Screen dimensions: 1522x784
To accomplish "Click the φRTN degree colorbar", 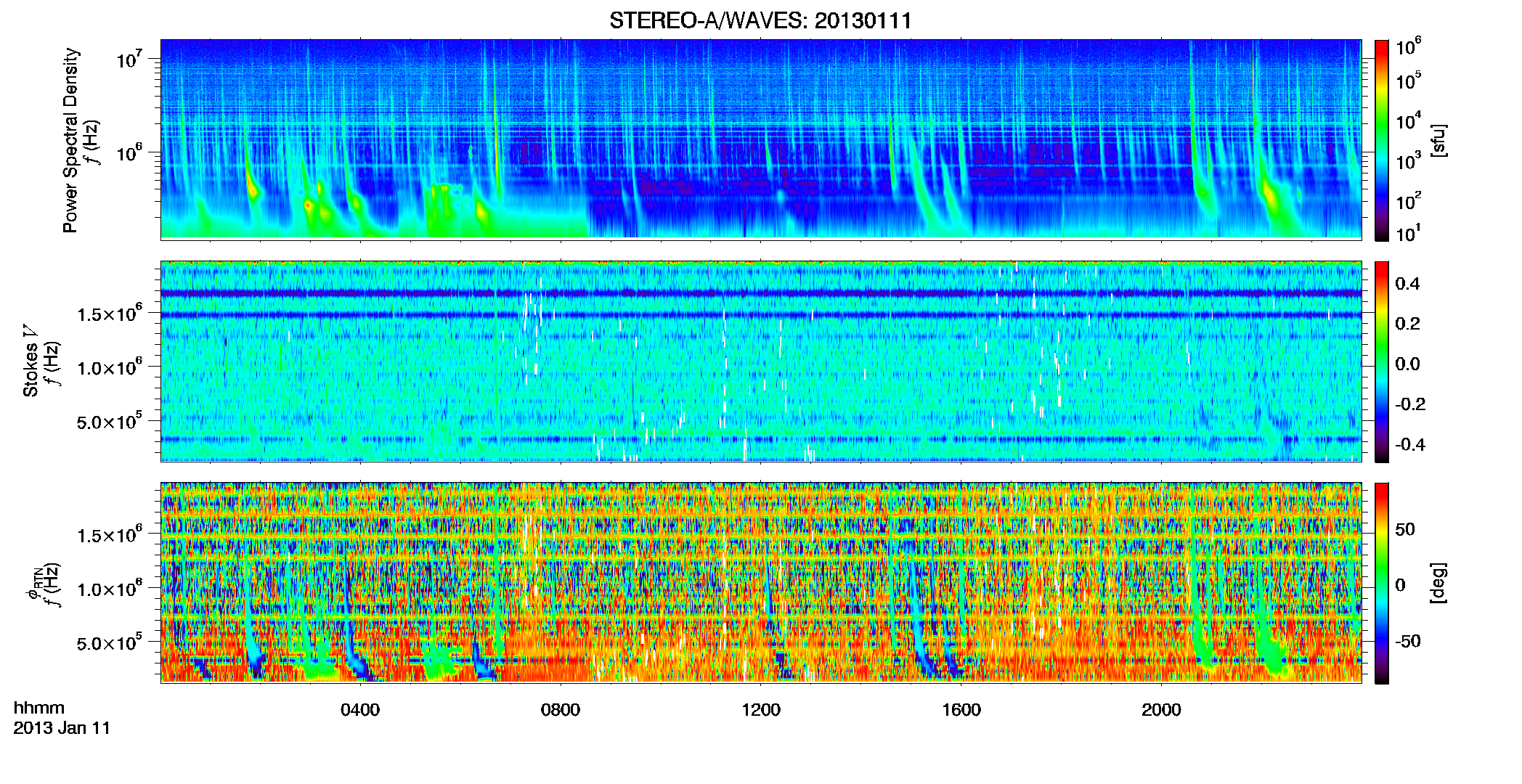I will click(x=1381, y=583).
